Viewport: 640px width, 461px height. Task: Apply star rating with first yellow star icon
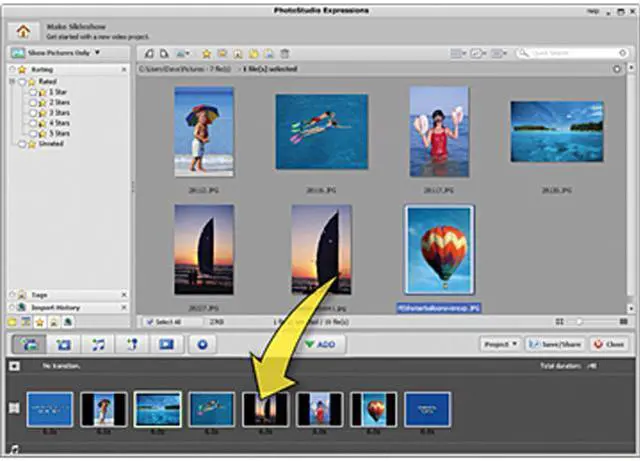(x=207, y=53)
